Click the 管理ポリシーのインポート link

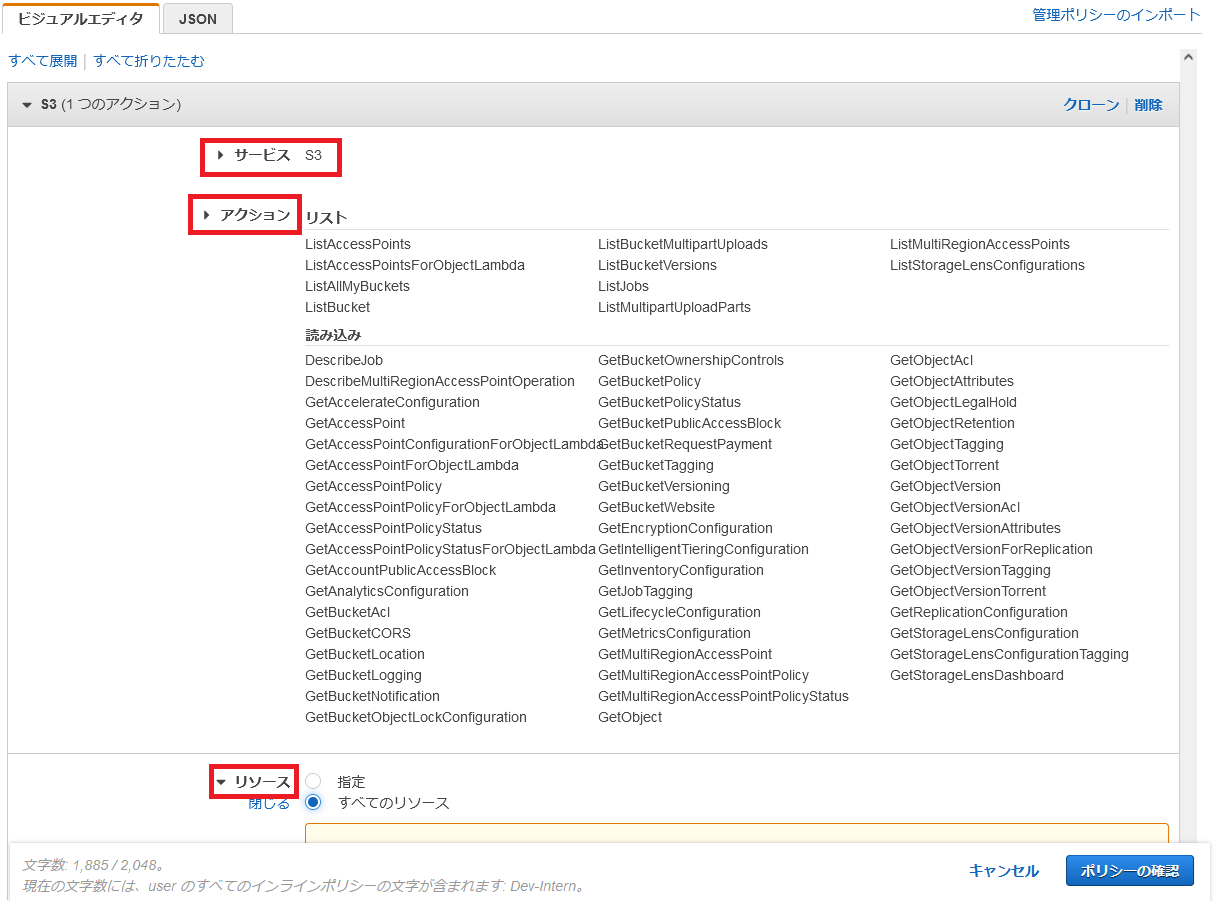[1116, 15]
